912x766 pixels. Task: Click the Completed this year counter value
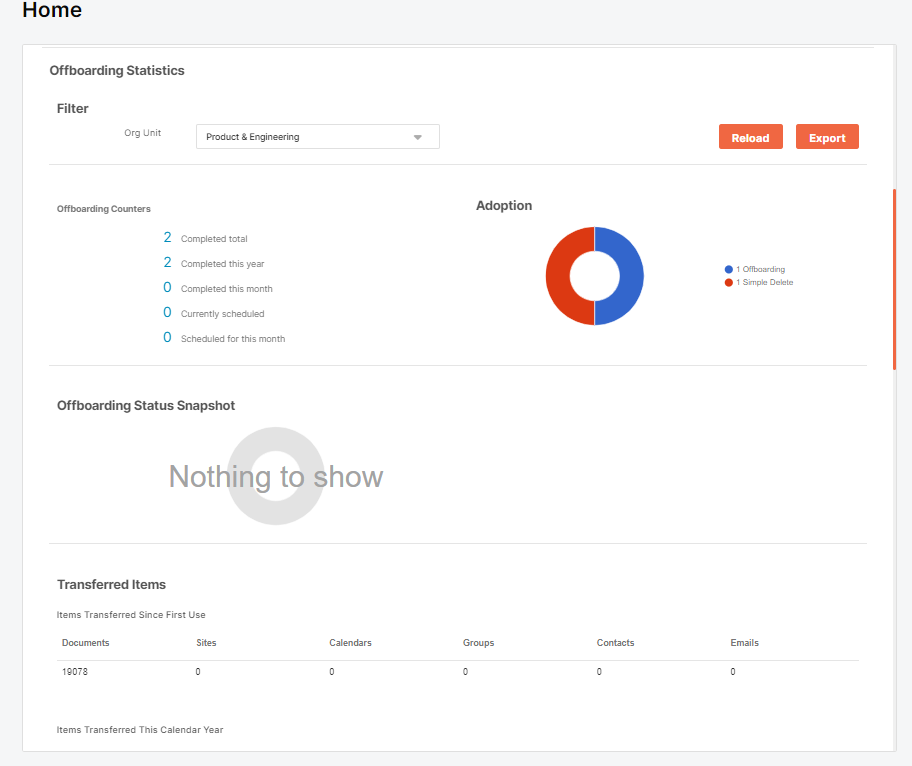[167, 262]
